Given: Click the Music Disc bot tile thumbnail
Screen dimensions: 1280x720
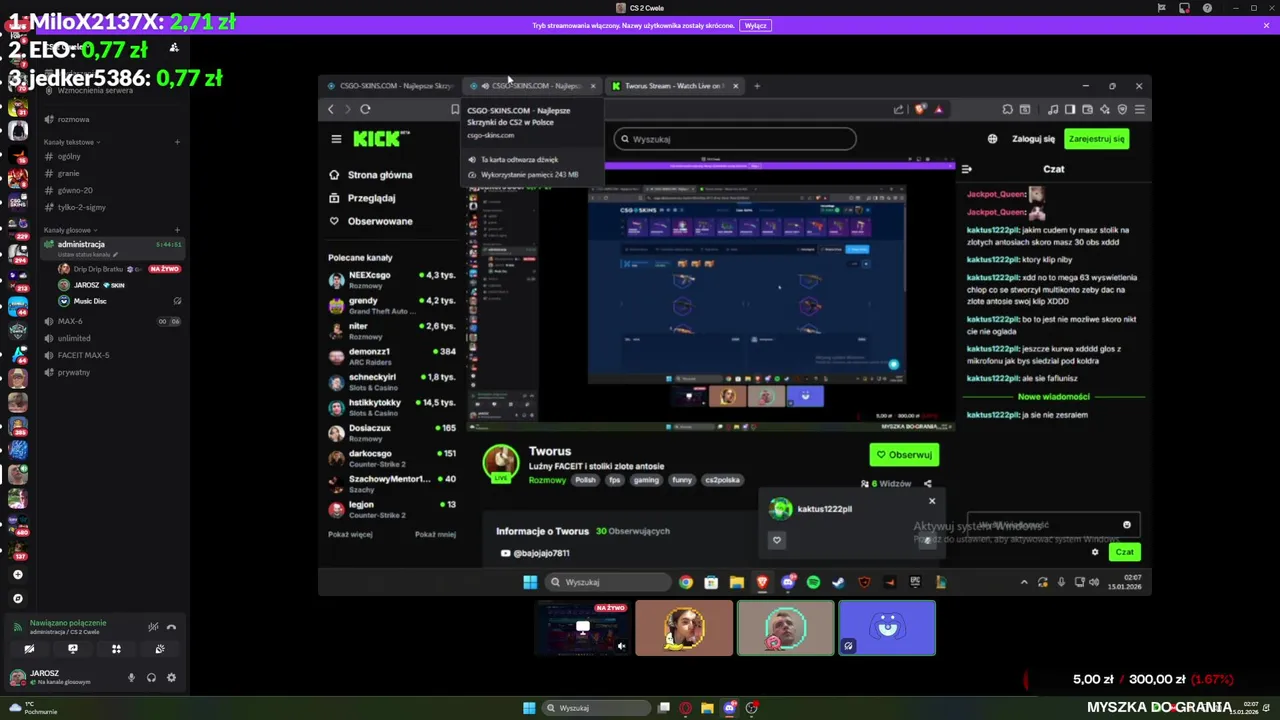Looking at the screenshot, I should click(x=887, y=628).
